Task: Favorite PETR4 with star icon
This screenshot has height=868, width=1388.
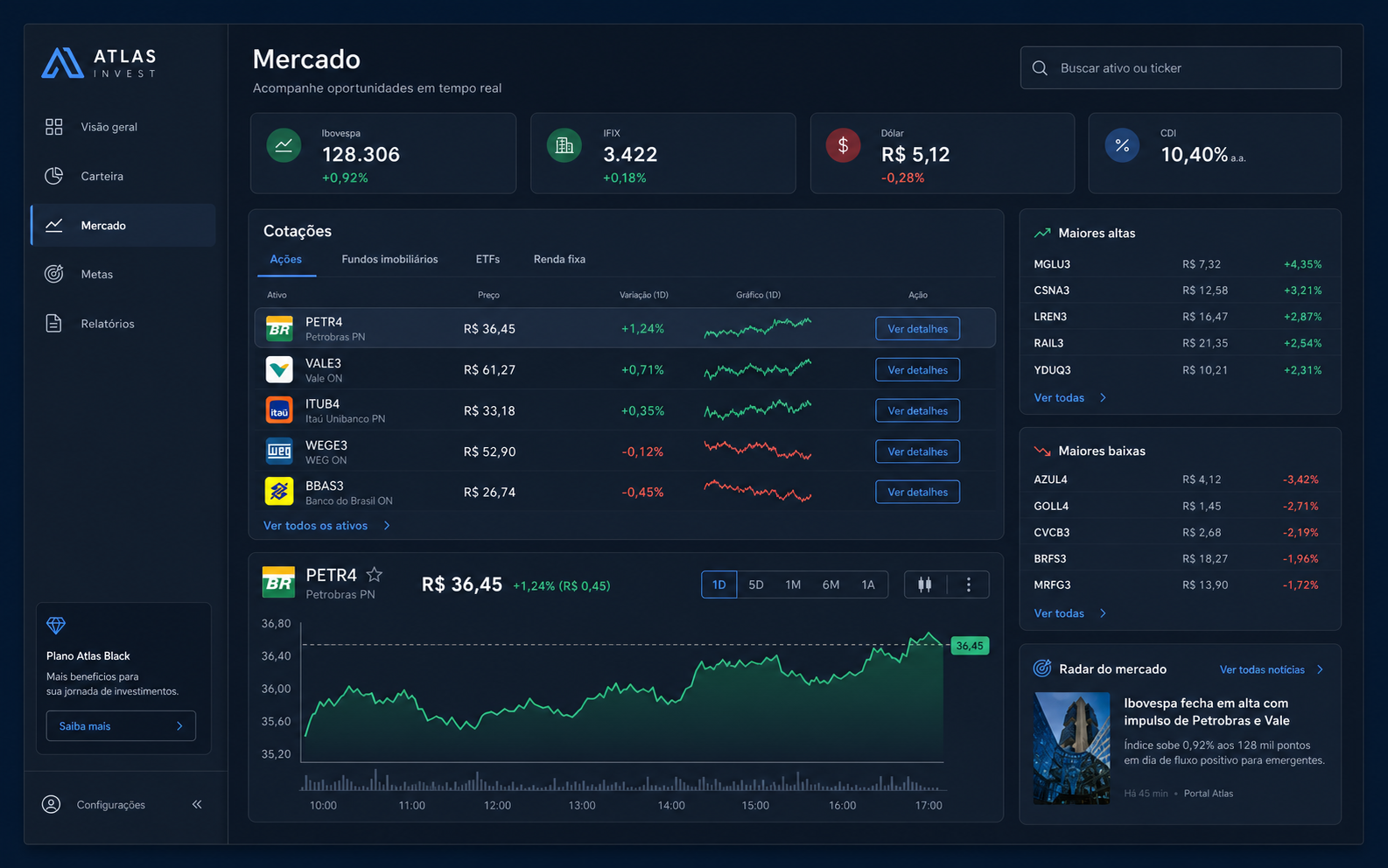Action: [x=375, y=575]
